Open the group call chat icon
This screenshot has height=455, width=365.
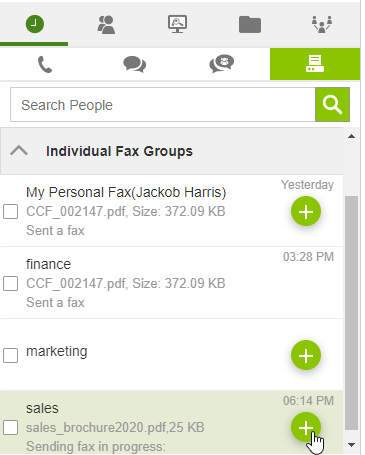pyautogui.click(x=222, y=63)
